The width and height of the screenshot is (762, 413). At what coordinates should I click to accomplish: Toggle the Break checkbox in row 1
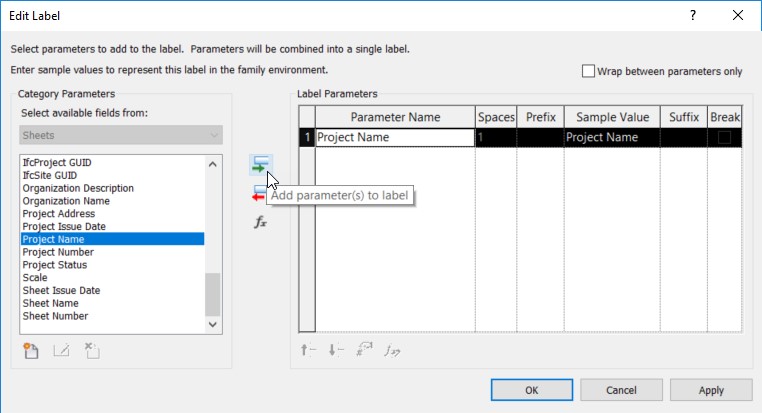(x=724, y=138)
